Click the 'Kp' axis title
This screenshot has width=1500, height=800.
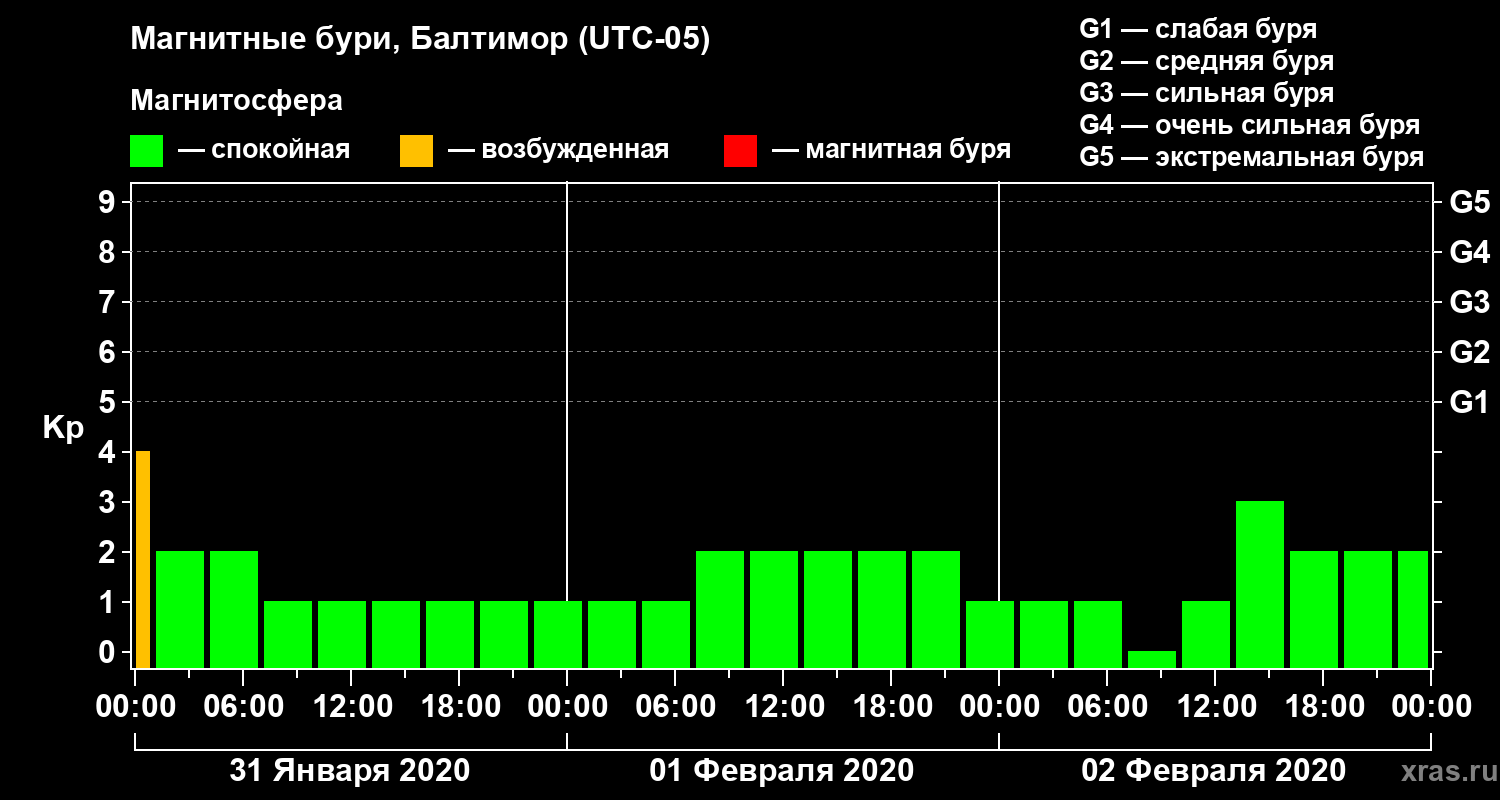tap(63, 428)
